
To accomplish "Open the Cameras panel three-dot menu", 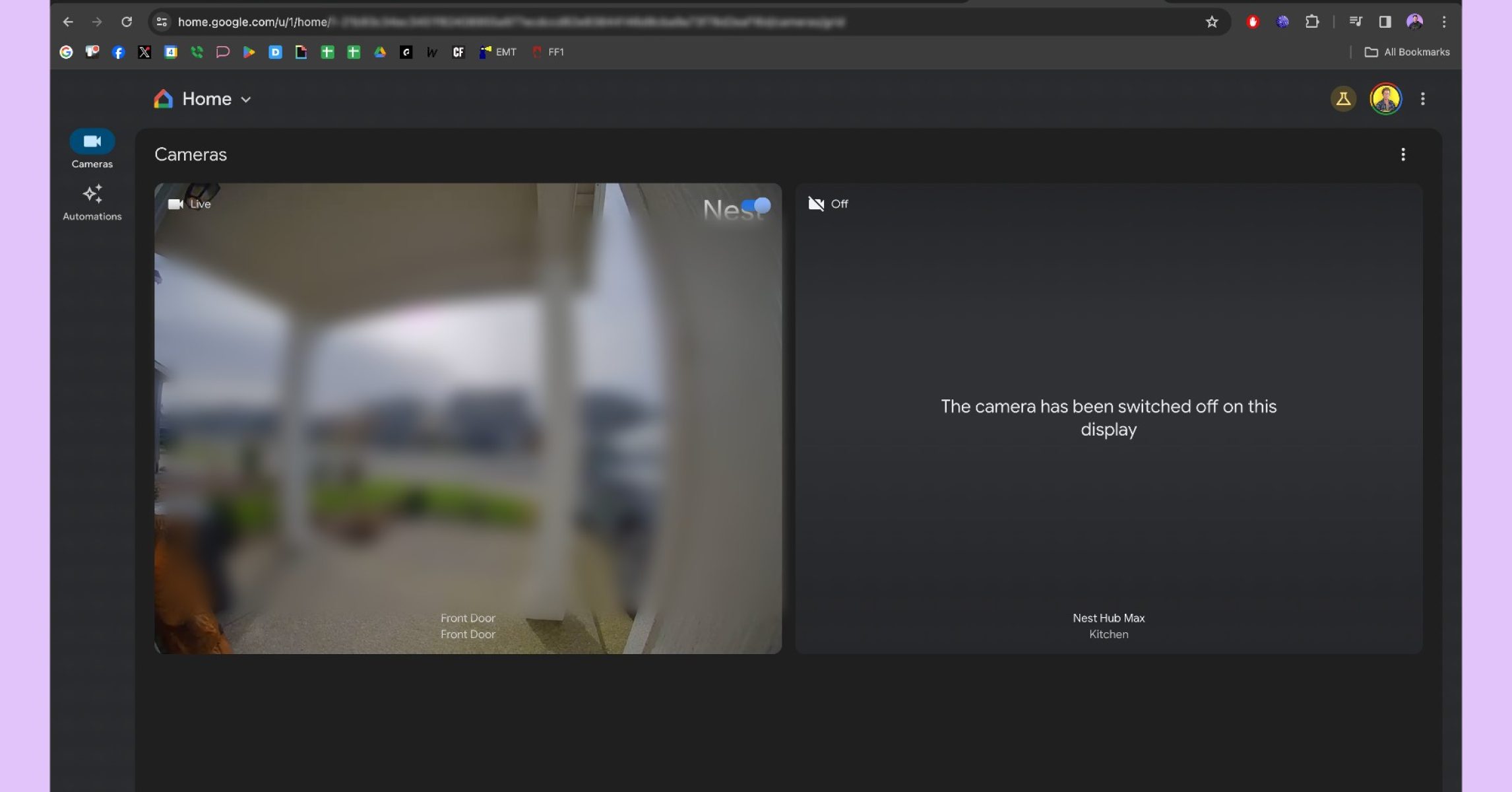I will [1402, 154].
